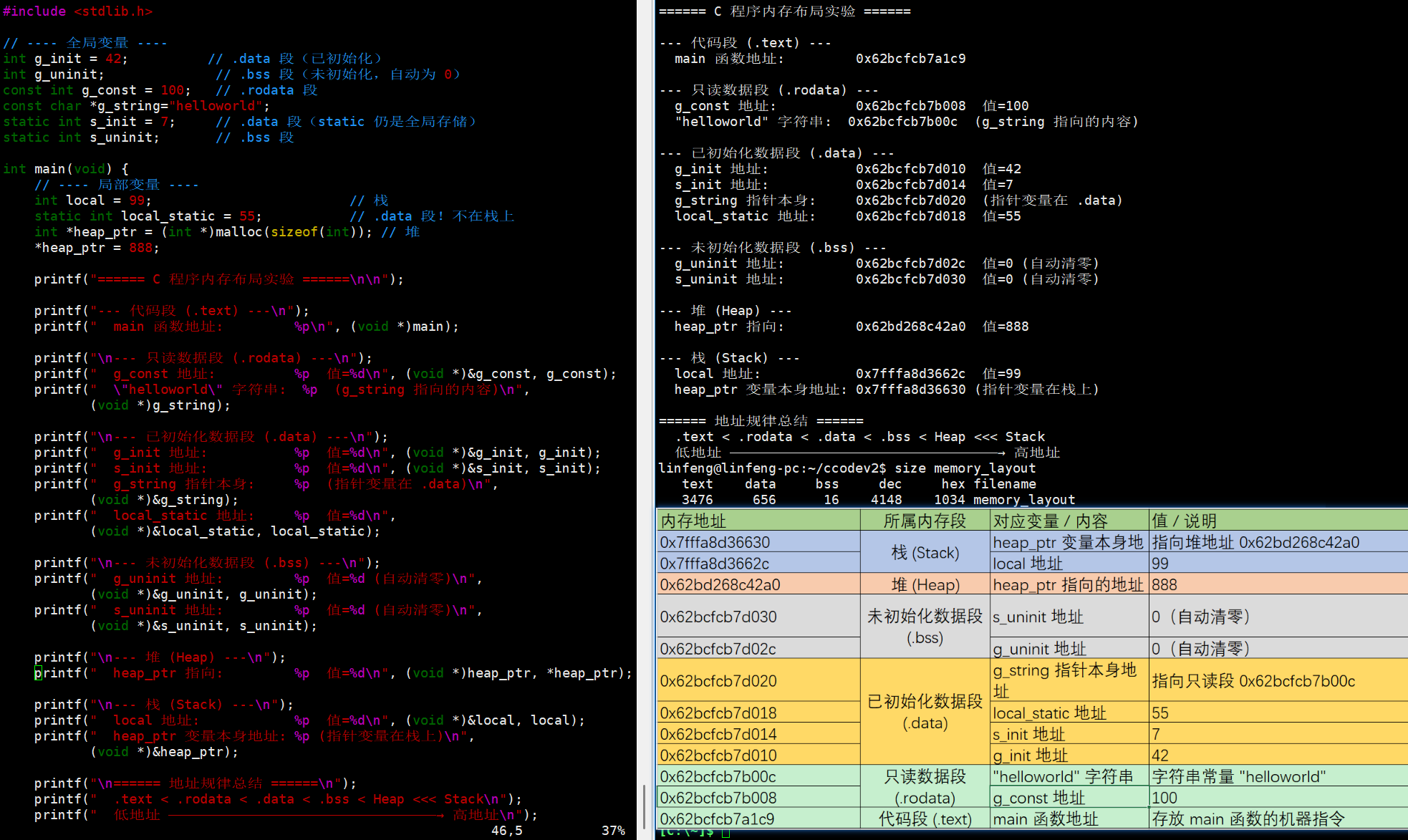The image size is (1408, 840).
Task: Select the 代码段 (.text) table cell
Action: click(925, 819)
